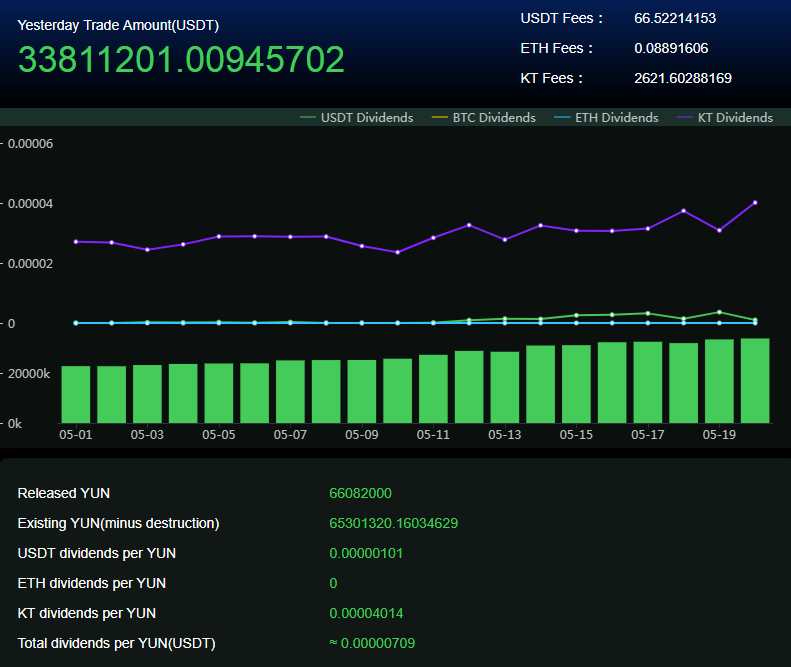Click the ETH dividends per YUN value 0
The image size is (791, 667).
(333, 583)
